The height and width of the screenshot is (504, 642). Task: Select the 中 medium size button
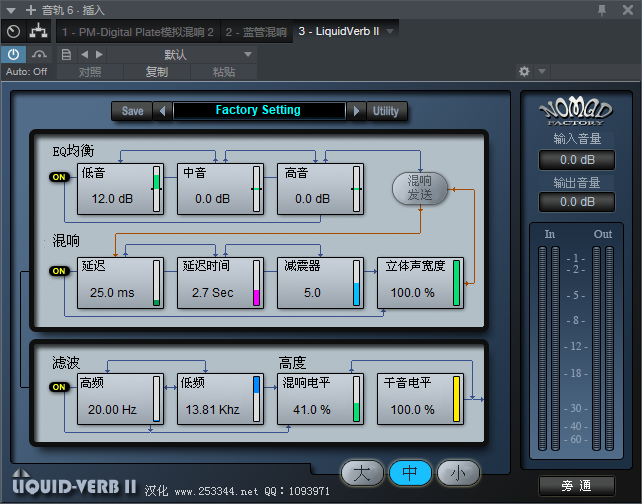(410, 473)
